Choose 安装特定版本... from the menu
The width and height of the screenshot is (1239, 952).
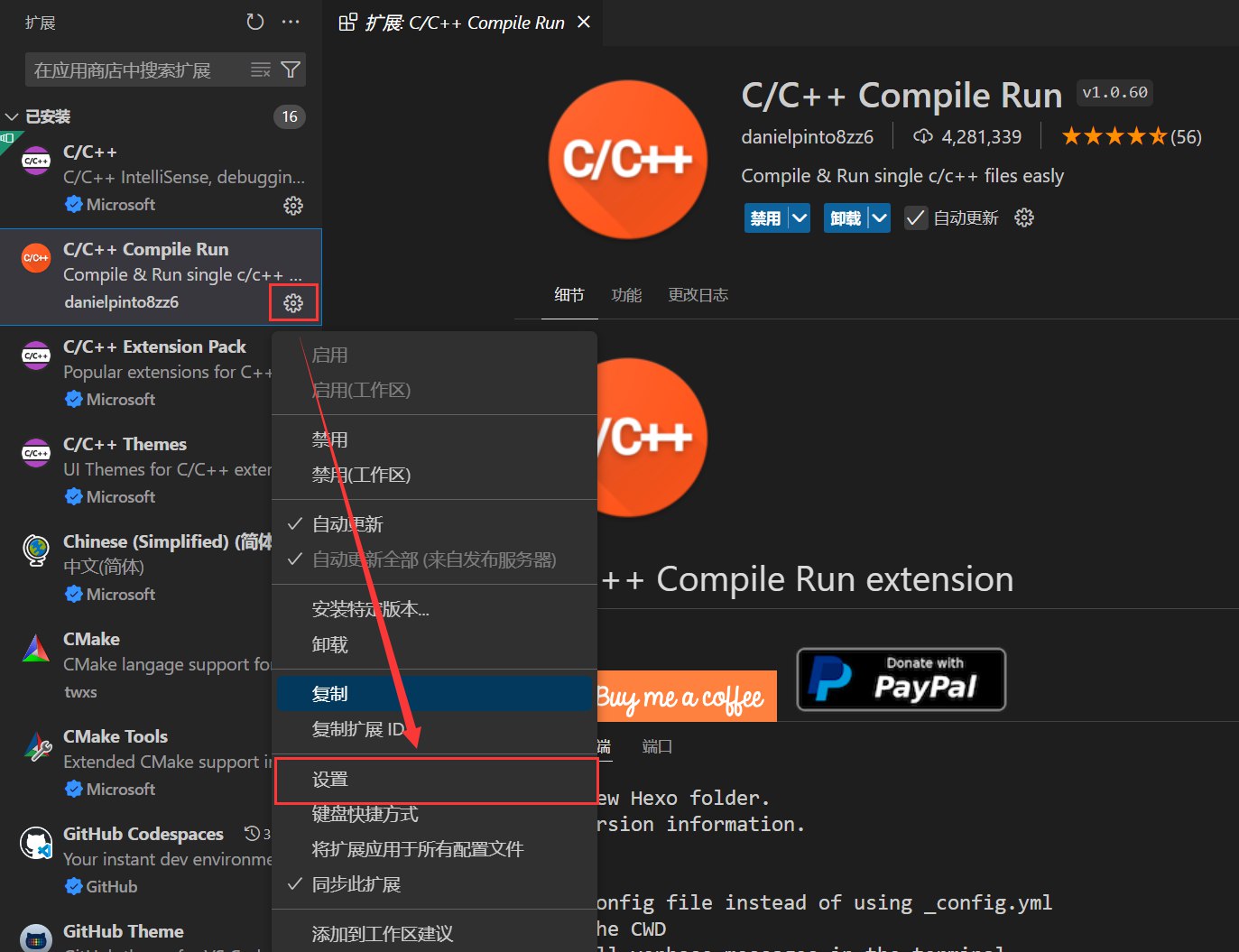click(x=434, y=609)
